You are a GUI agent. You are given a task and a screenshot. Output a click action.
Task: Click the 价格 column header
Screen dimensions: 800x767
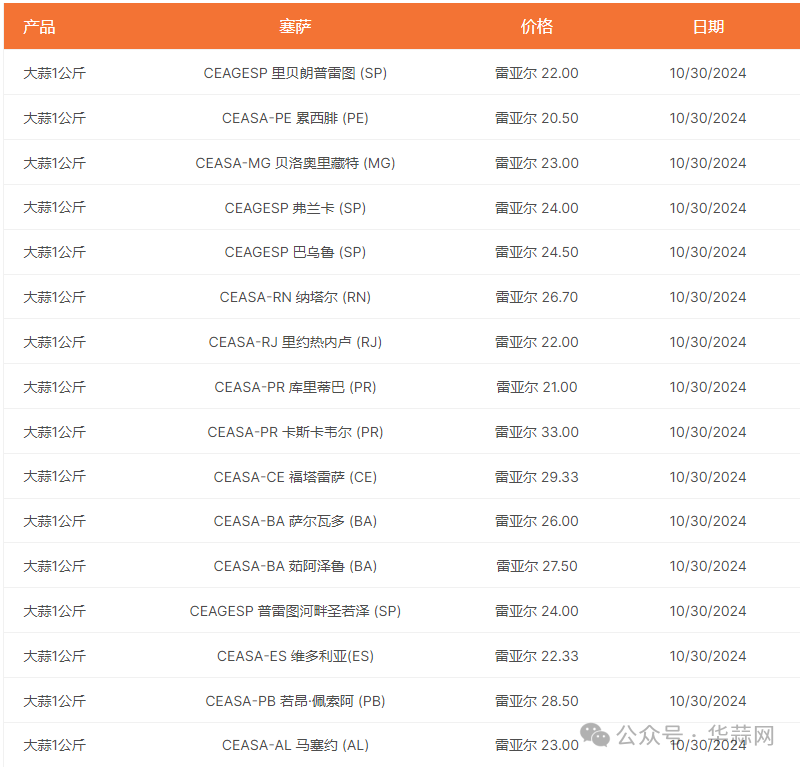pos(537,27)
